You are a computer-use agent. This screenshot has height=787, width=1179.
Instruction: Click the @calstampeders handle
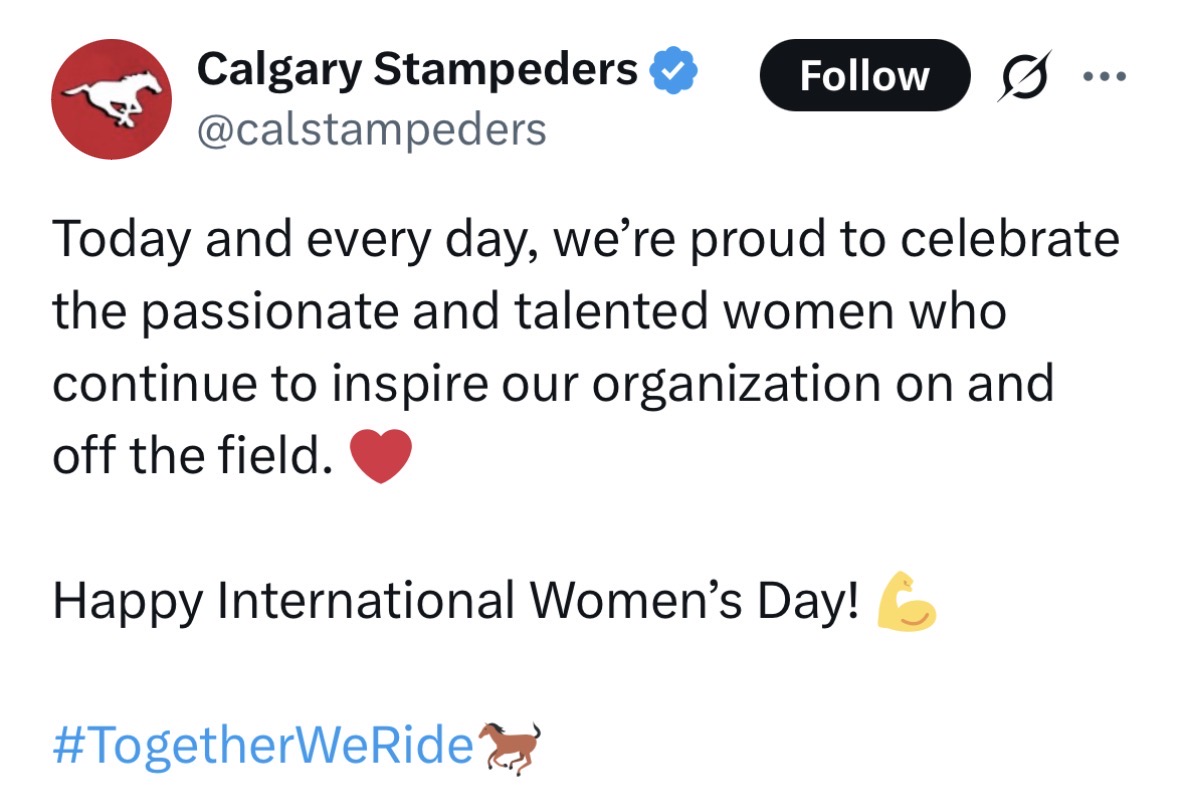[371, 129]
